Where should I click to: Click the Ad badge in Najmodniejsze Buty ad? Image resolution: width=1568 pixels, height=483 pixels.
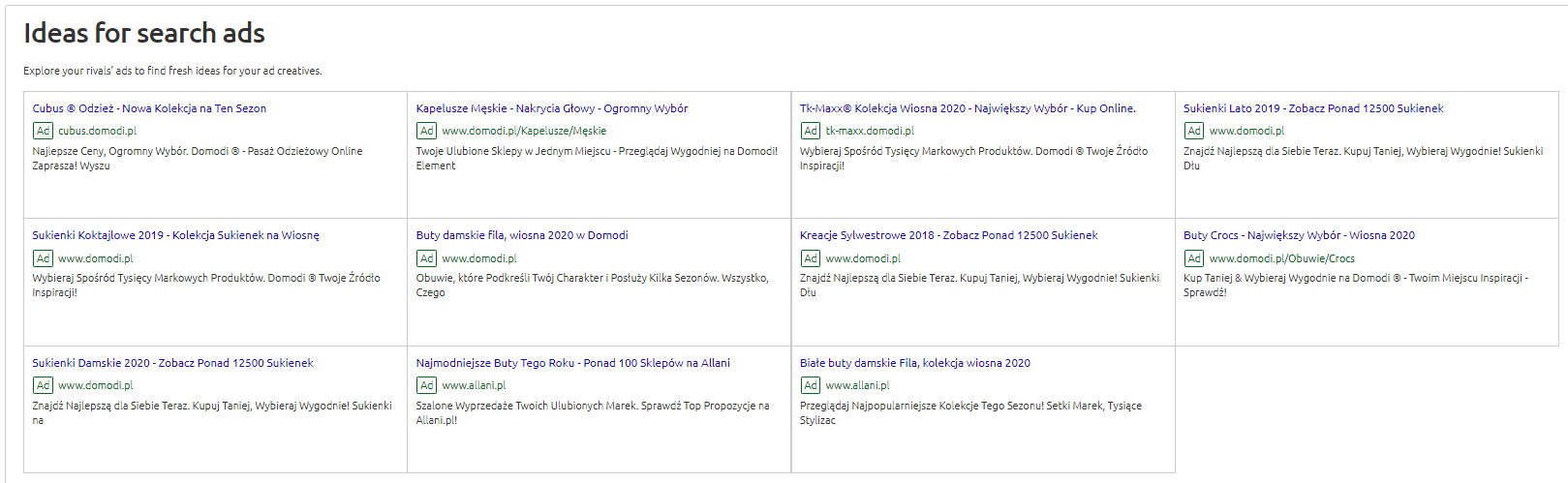pos(426,385)
